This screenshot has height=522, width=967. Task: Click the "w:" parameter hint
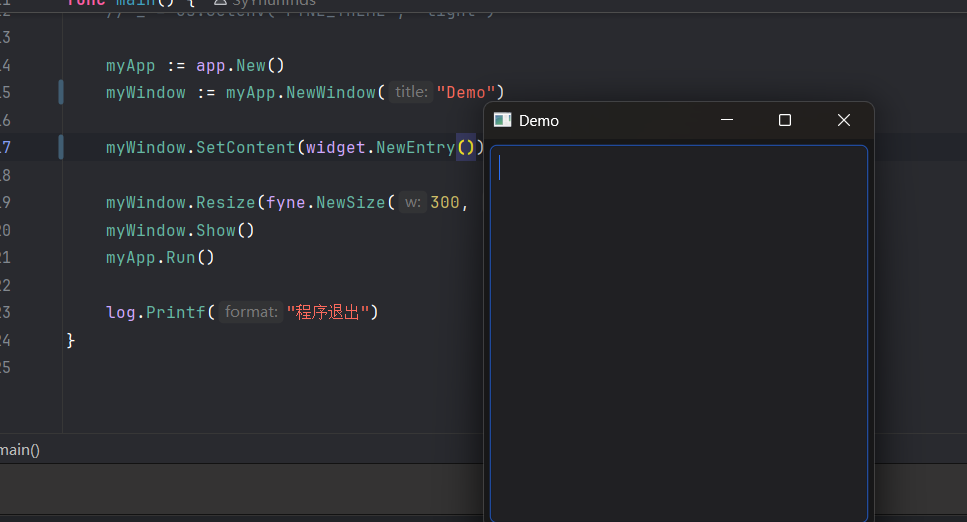pyautogui.click(x=413, y=202)
